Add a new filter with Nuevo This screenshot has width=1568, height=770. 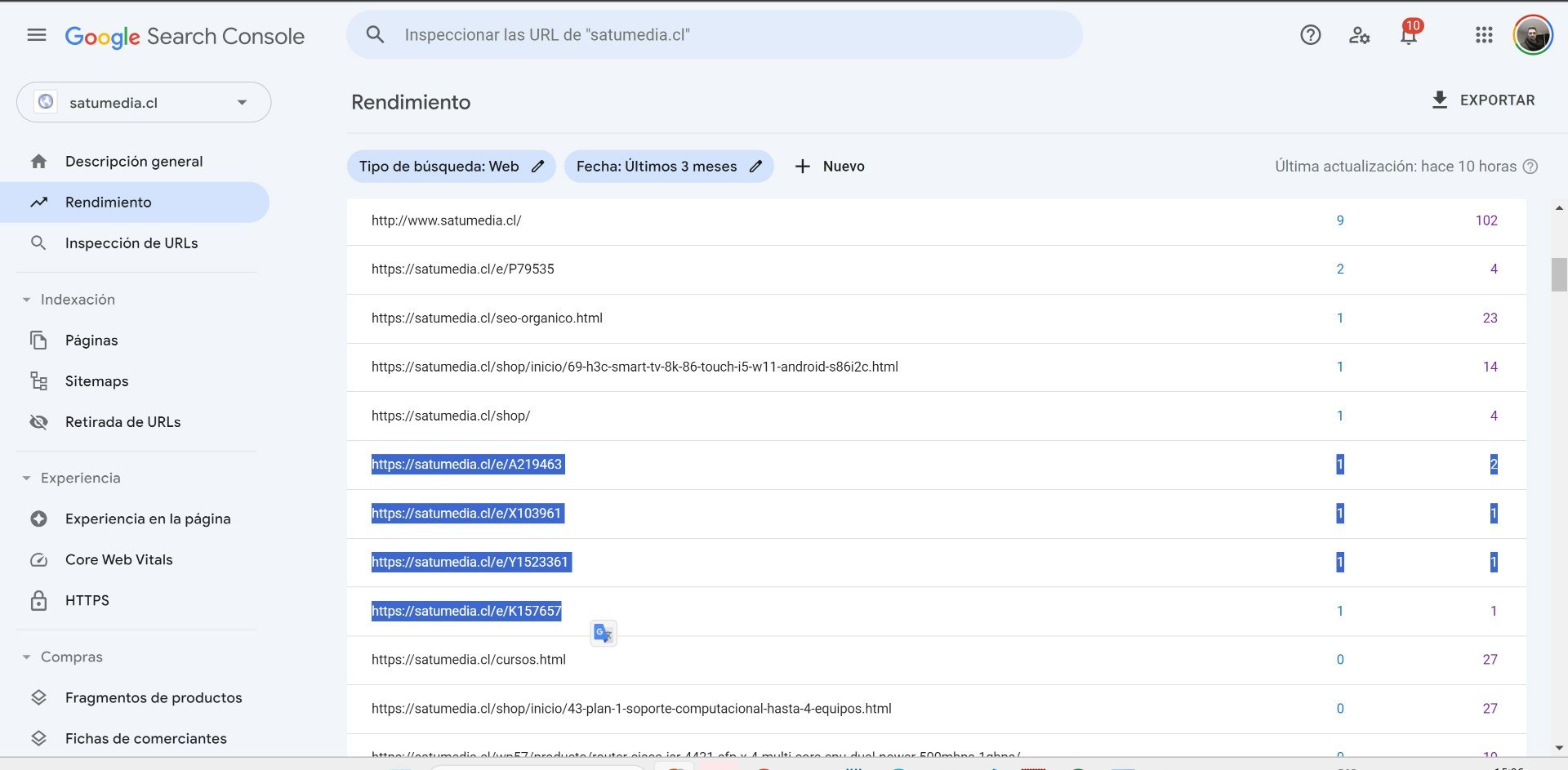(830, 167)
